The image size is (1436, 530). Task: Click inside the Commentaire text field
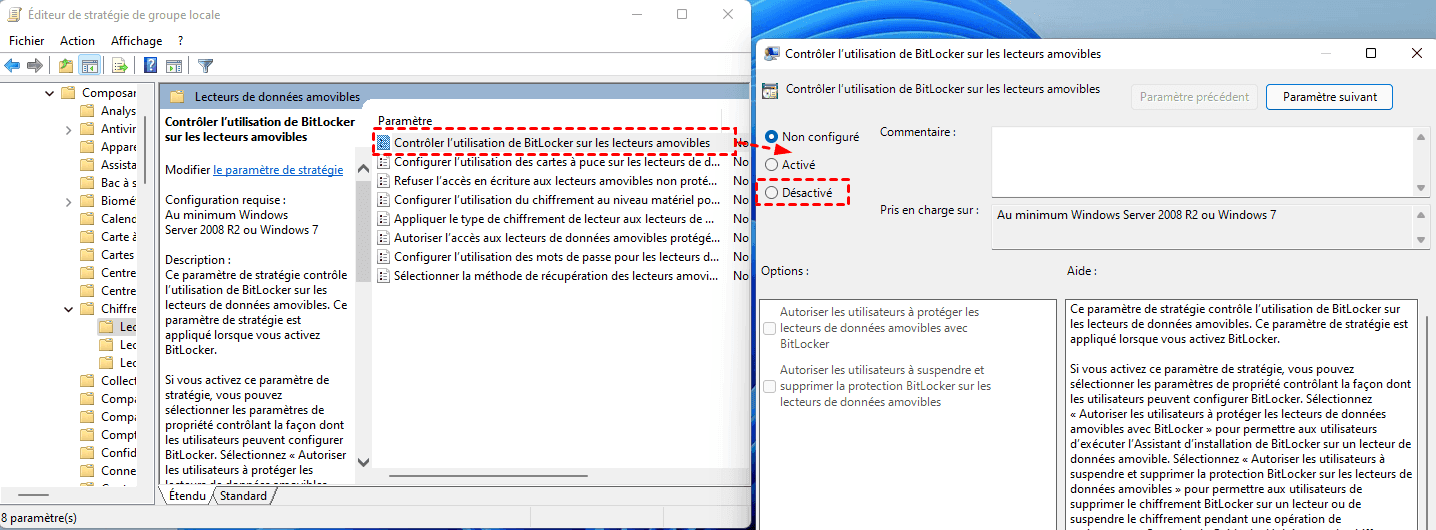(x=1201, y=162)
